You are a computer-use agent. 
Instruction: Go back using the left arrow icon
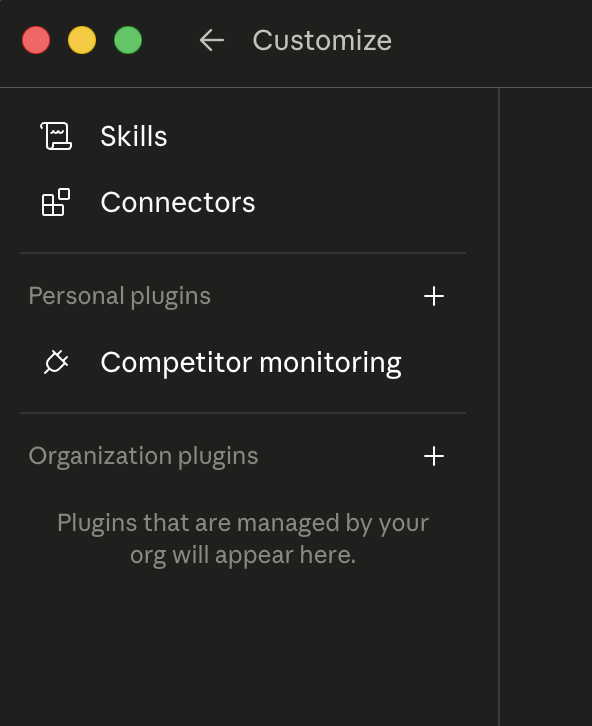click(x=212, y=40)
